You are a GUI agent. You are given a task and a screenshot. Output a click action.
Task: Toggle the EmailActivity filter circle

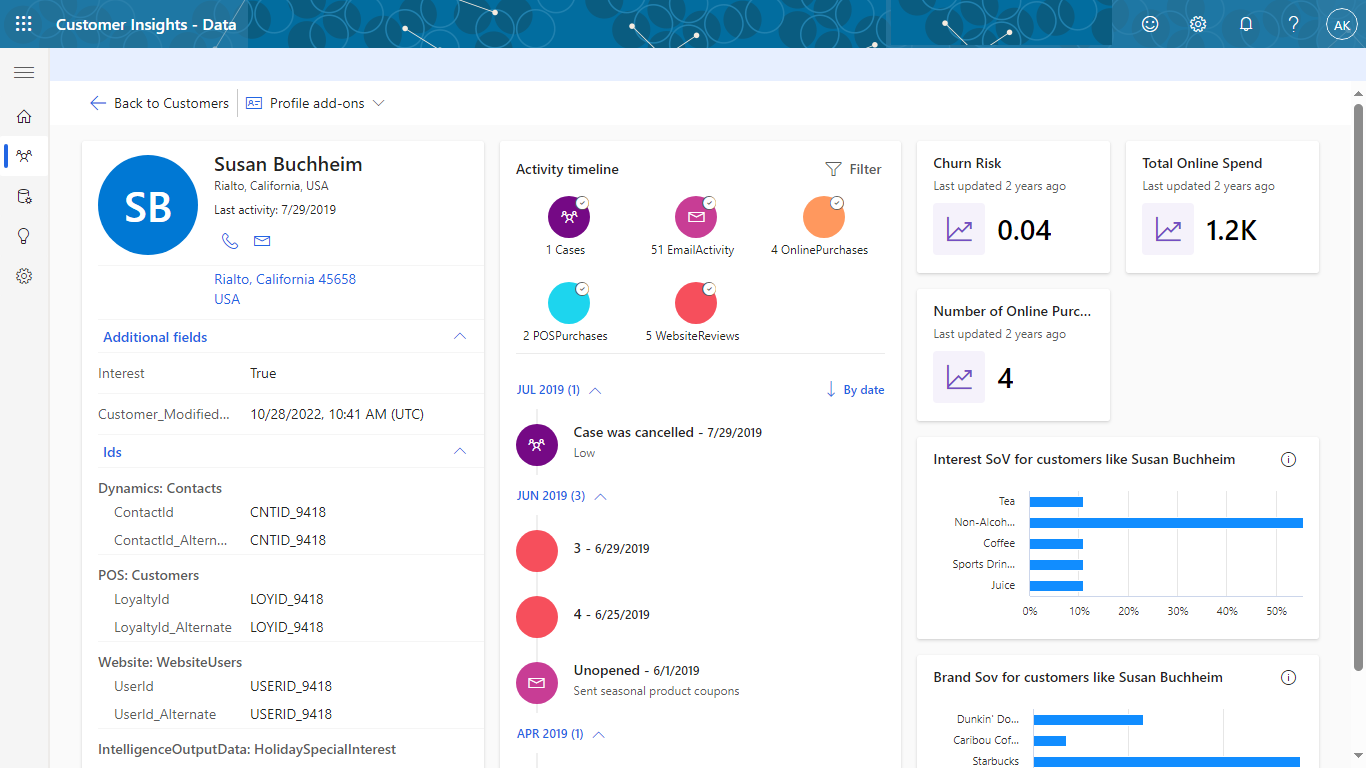pyautogui.click(x=694, y=217)
